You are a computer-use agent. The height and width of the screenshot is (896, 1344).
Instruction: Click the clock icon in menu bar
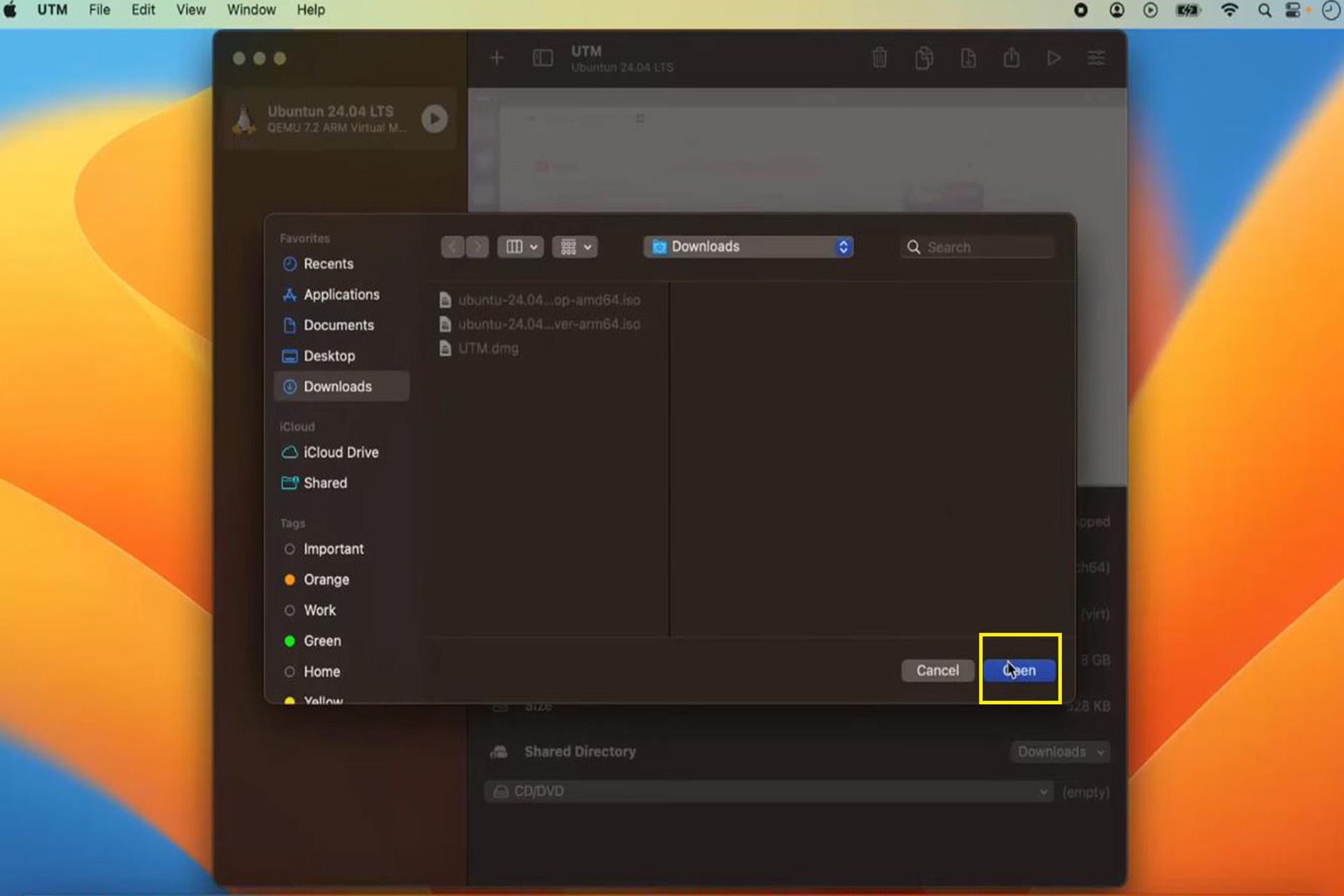click(x=1330, y=10)
